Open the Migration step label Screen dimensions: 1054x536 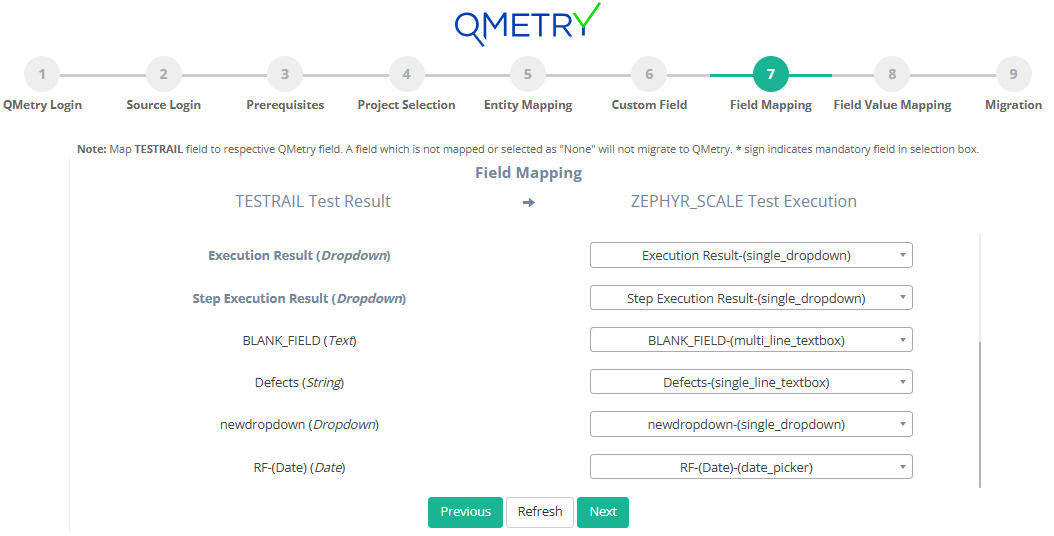1013,105
